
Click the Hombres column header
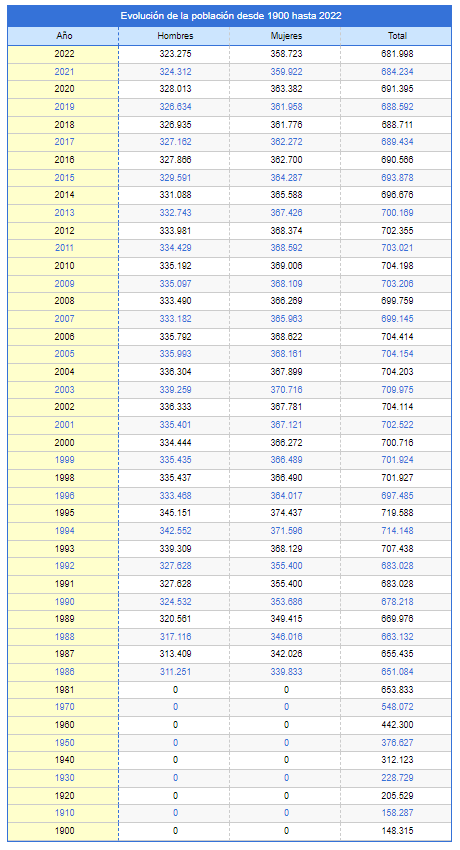175,36
